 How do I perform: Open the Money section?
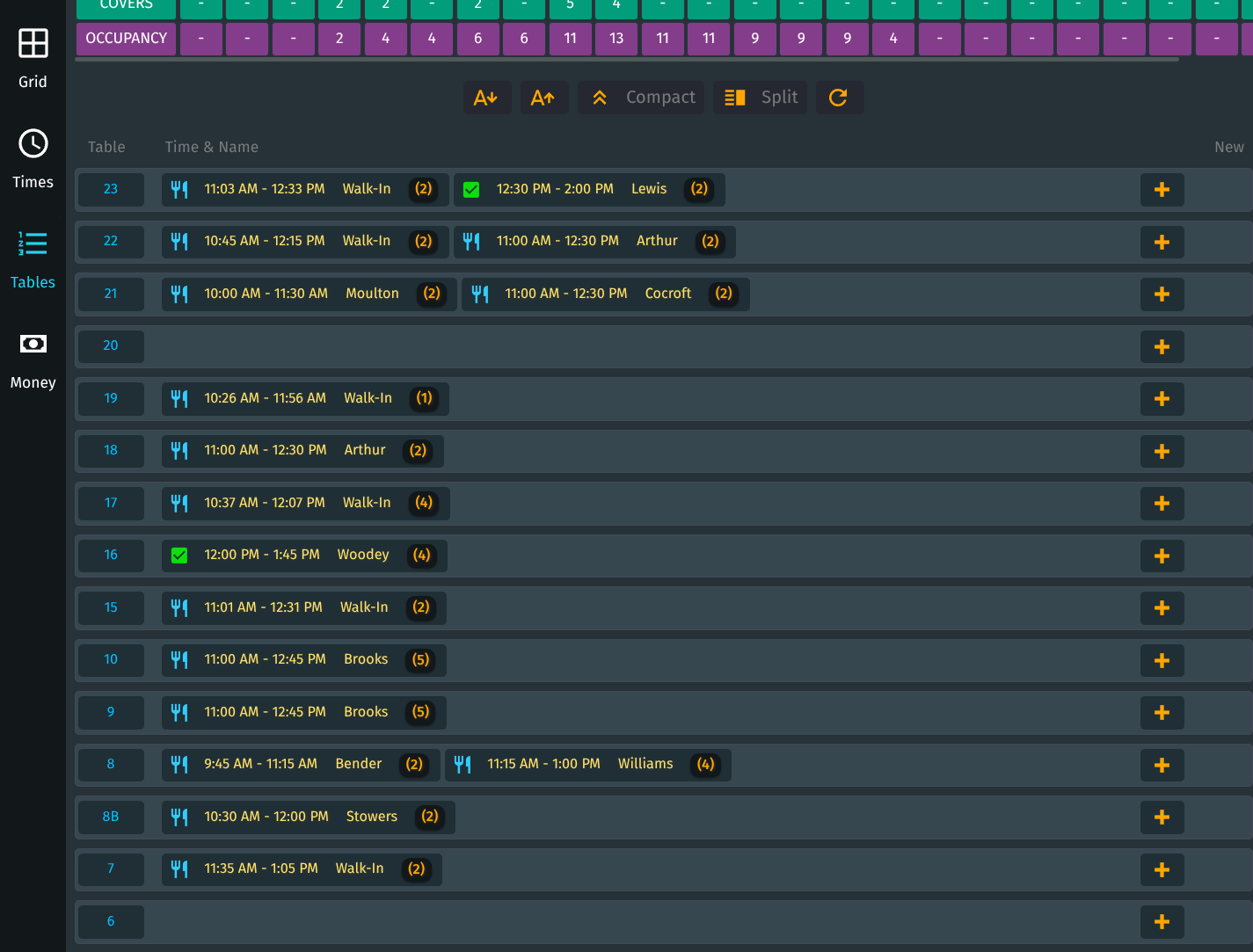33,359
